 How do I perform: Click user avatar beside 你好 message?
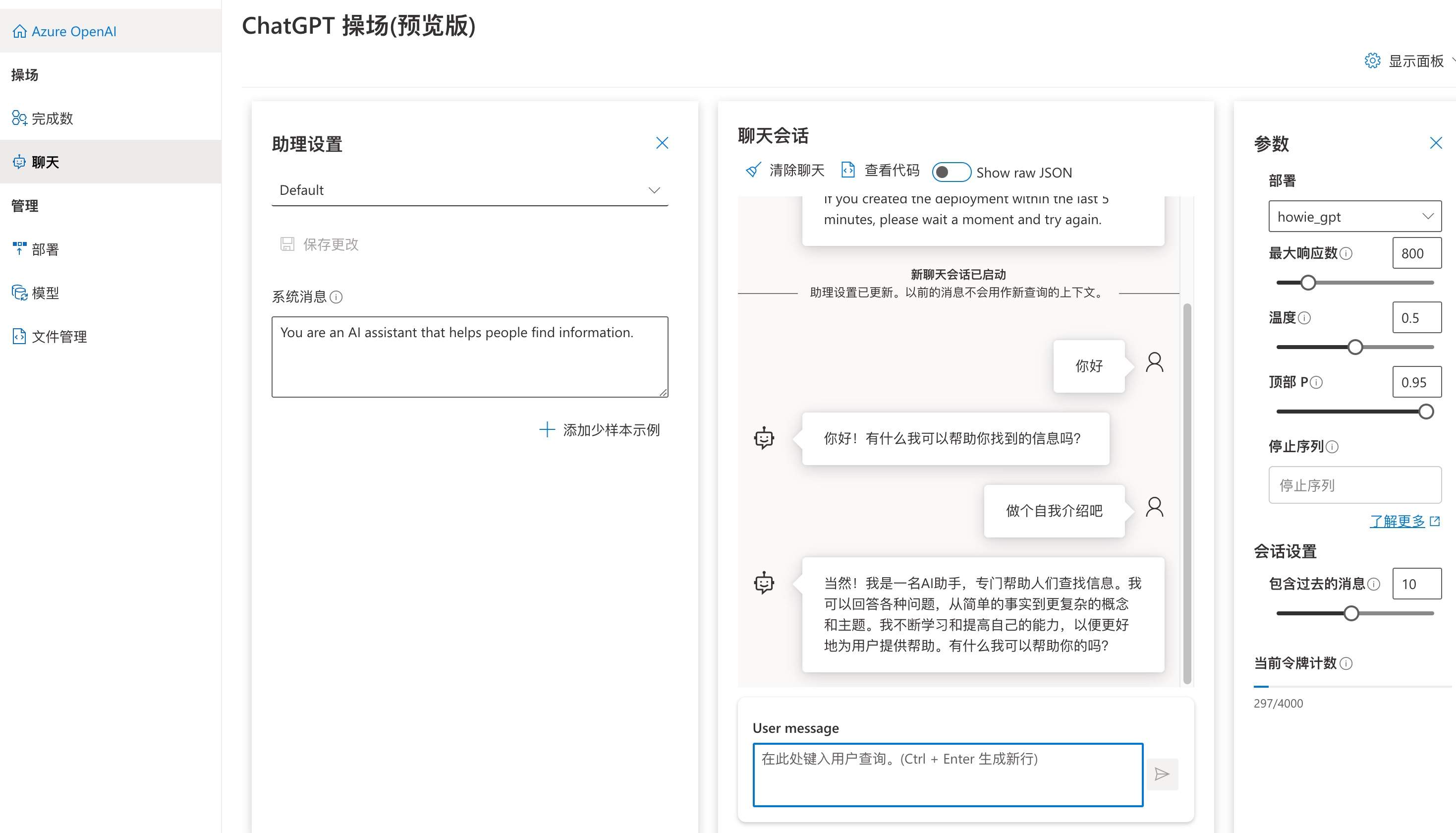[1154, 362]
